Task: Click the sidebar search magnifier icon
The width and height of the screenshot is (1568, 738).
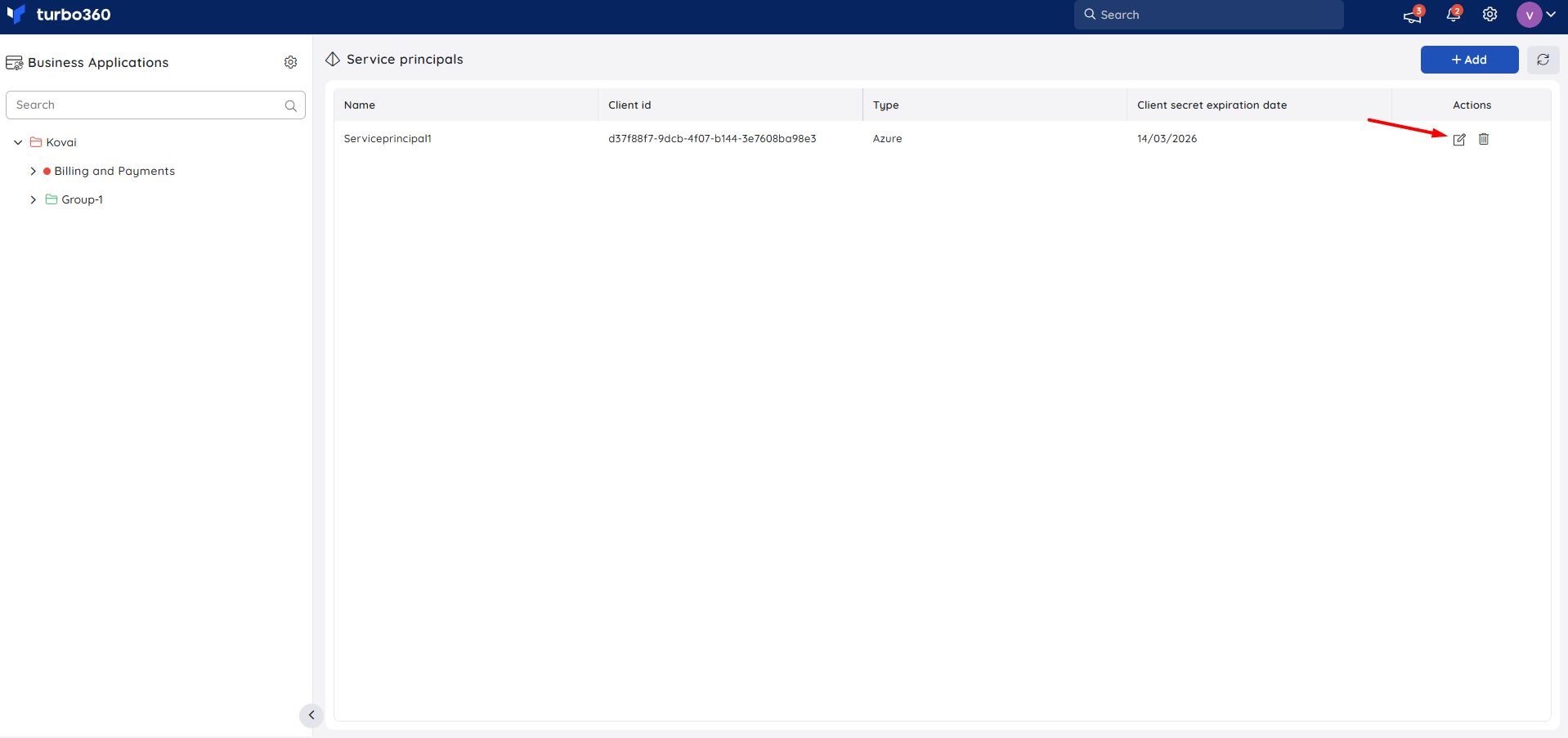Action: [x=290, y=105]
